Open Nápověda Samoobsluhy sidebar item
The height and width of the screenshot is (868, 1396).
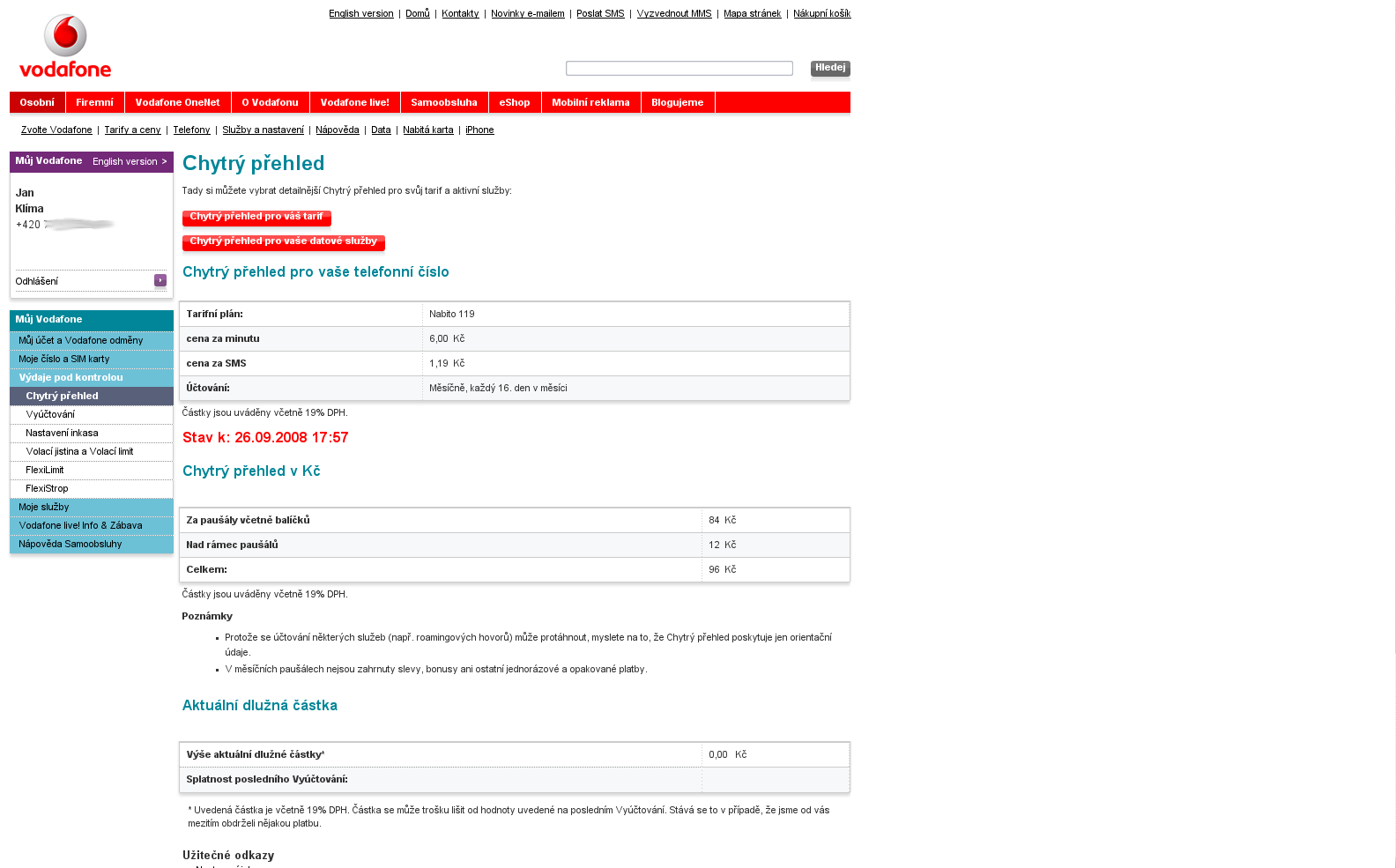coord(92,544)
